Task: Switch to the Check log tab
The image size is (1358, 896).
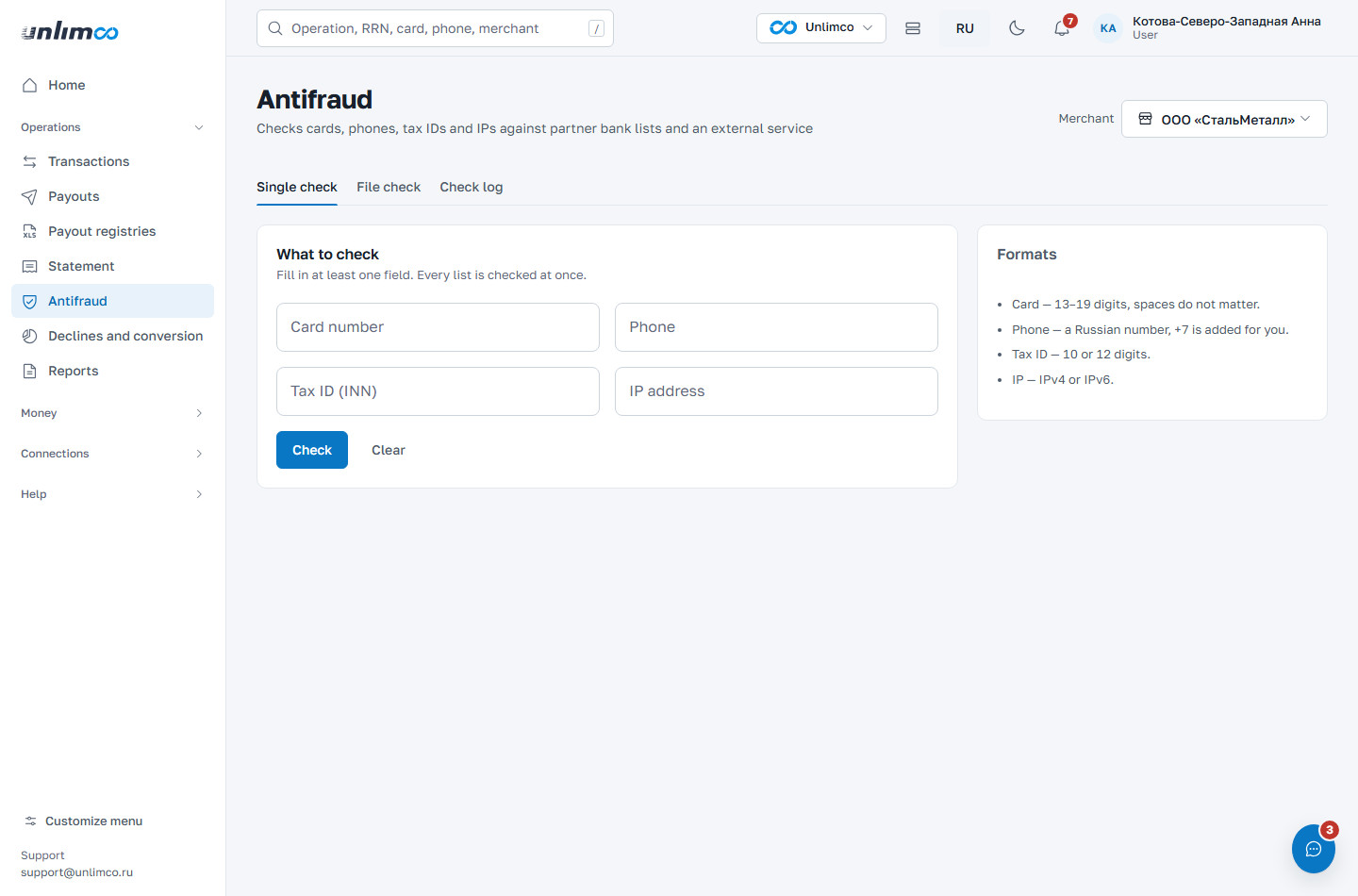Action: click(471, 187)
